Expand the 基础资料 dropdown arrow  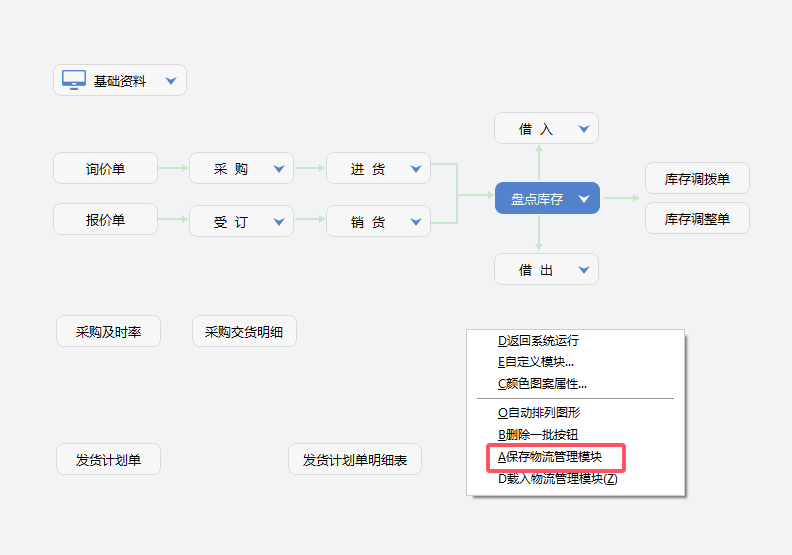point(171,80)
